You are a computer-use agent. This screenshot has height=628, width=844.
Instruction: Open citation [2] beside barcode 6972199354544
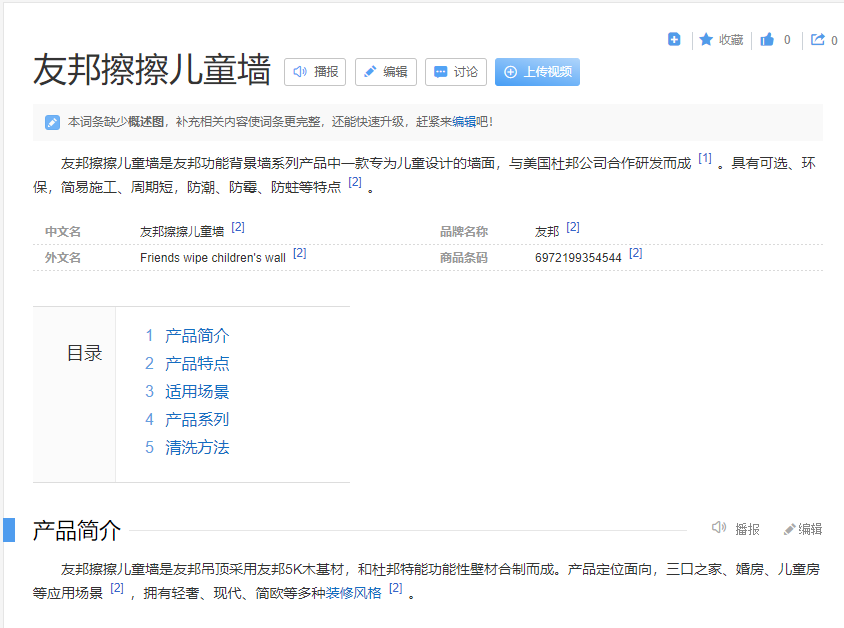(636, 253)
